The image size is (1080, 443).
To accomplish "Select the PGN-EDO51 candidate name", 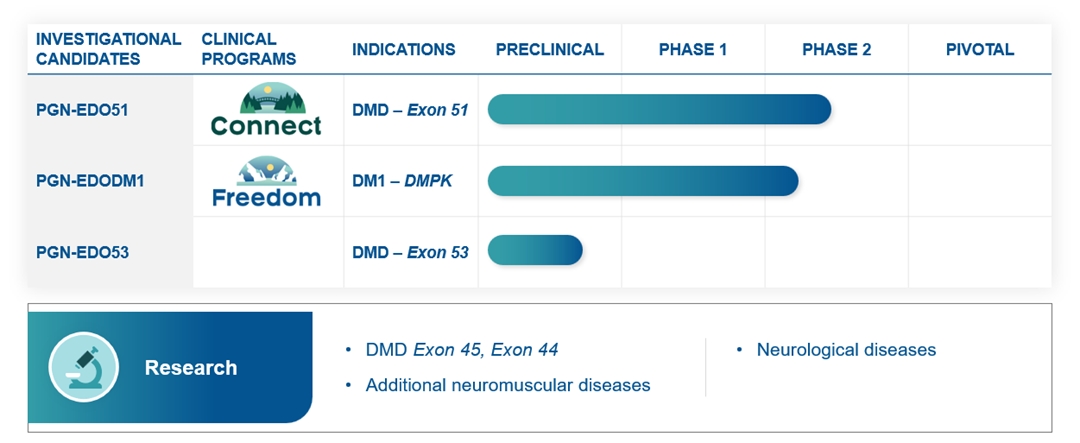I will point(82,110).
